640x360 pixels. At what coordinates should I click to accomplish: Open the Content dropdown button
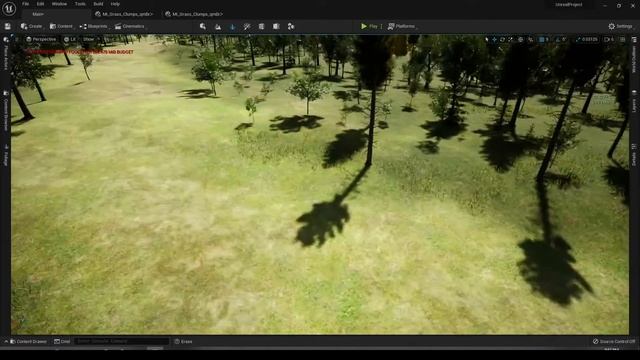pos(61,26)
